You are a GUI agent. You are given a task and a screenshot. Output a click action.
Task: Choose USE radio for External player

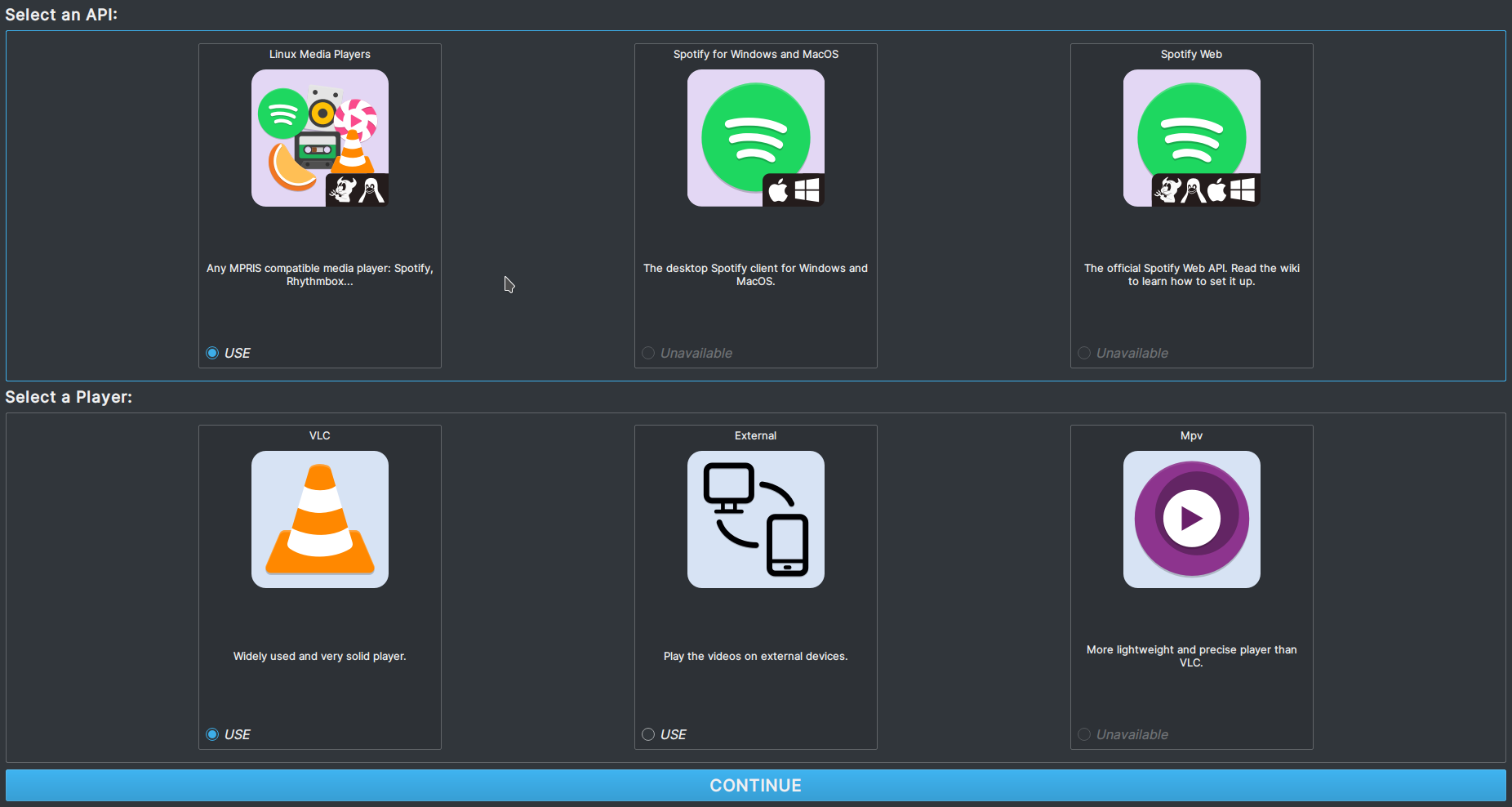click(x=648, y=734)
